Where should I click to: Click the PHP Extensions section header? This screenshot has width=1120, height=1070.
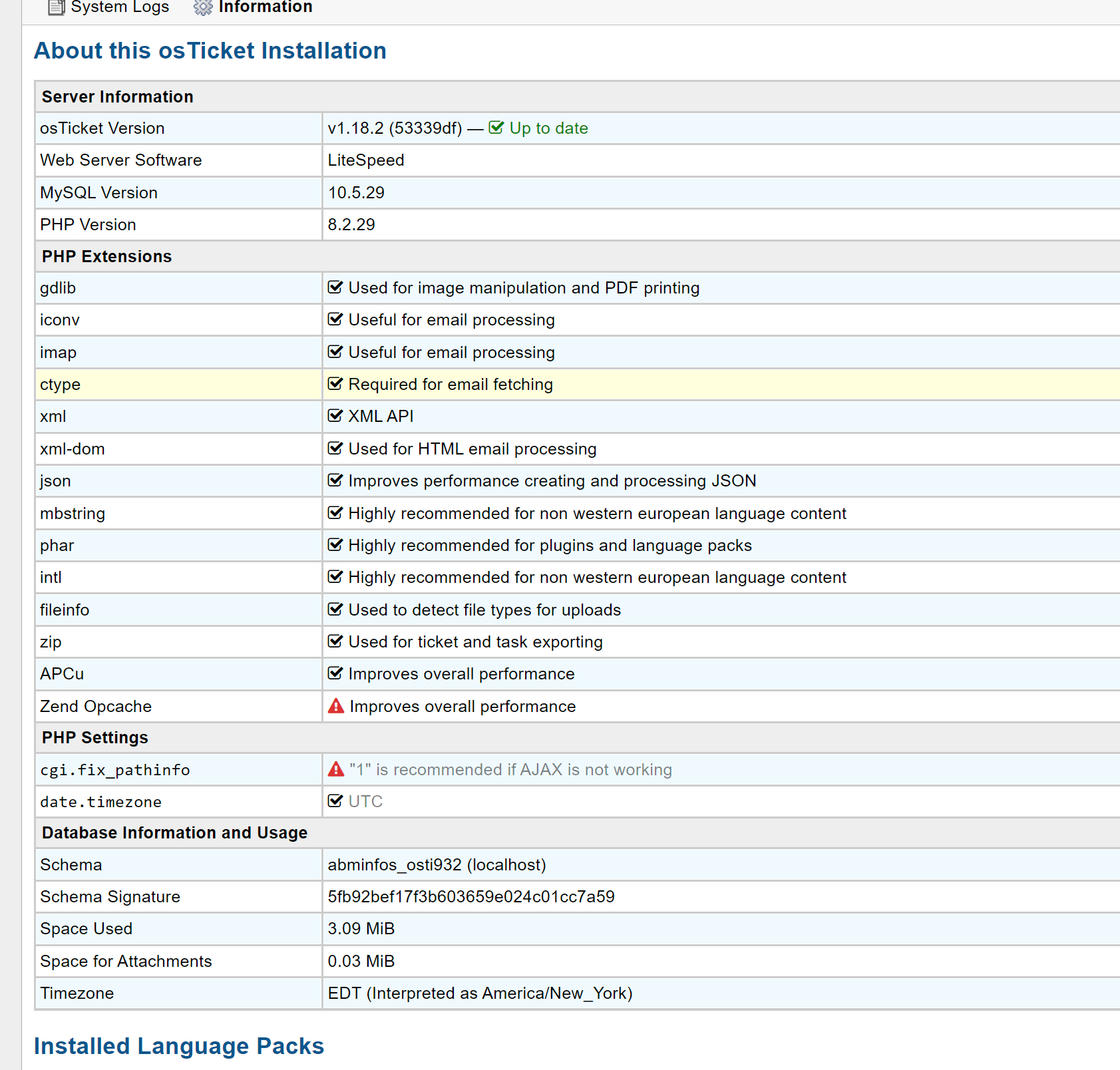click(106, 257)
